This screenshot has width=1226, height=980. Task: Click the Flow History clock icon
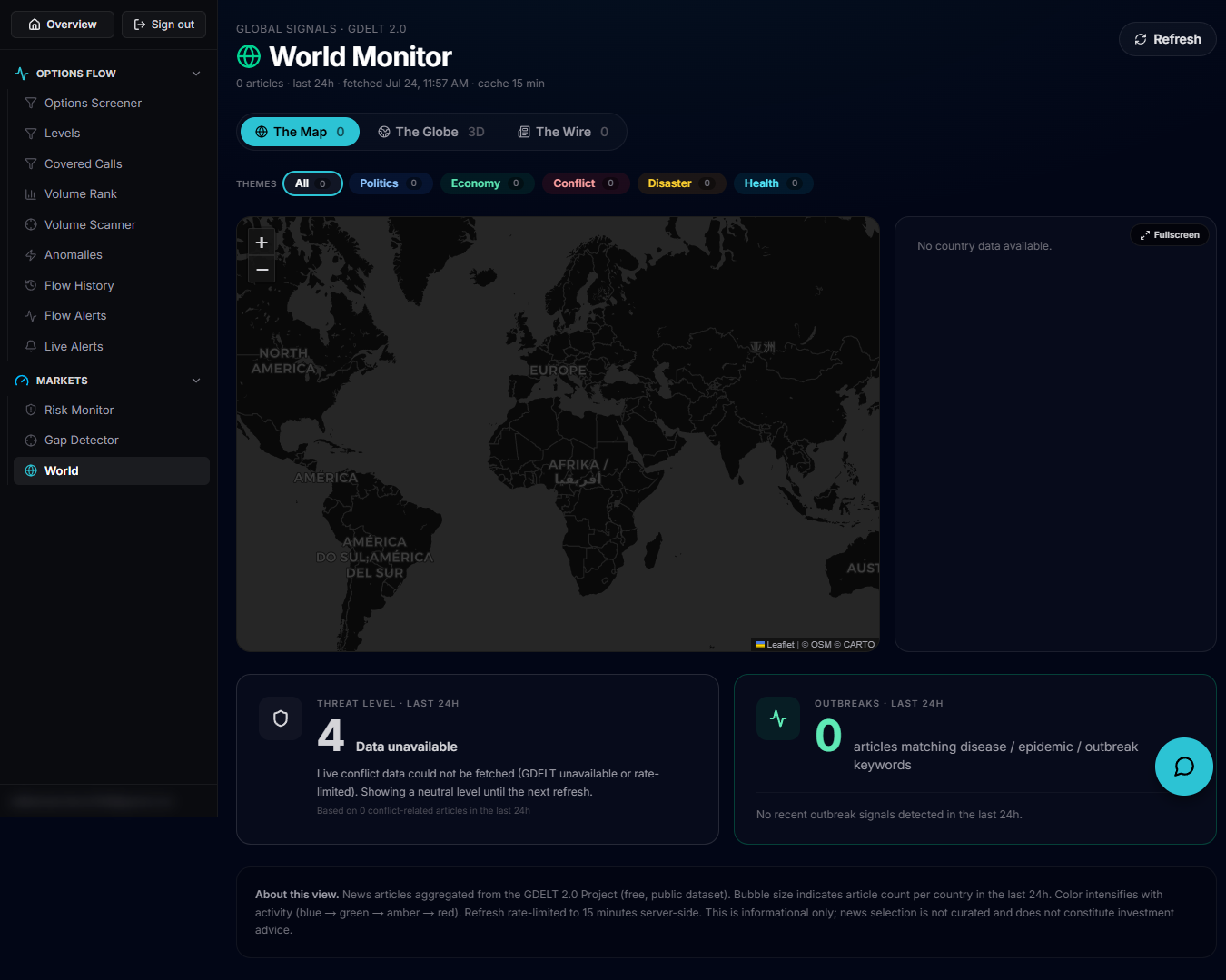coord(31,286)
